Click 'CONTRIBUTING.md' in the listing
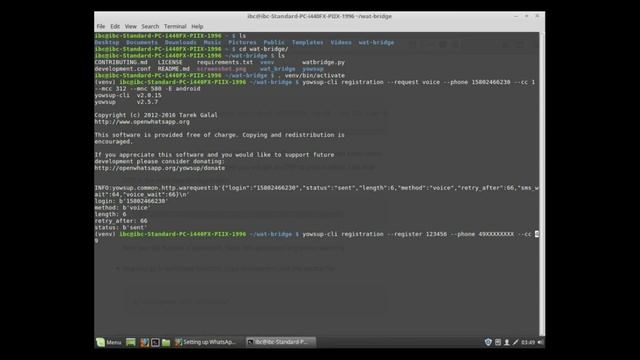The height and width of the screenshot is (360, 640). [121, 62]
